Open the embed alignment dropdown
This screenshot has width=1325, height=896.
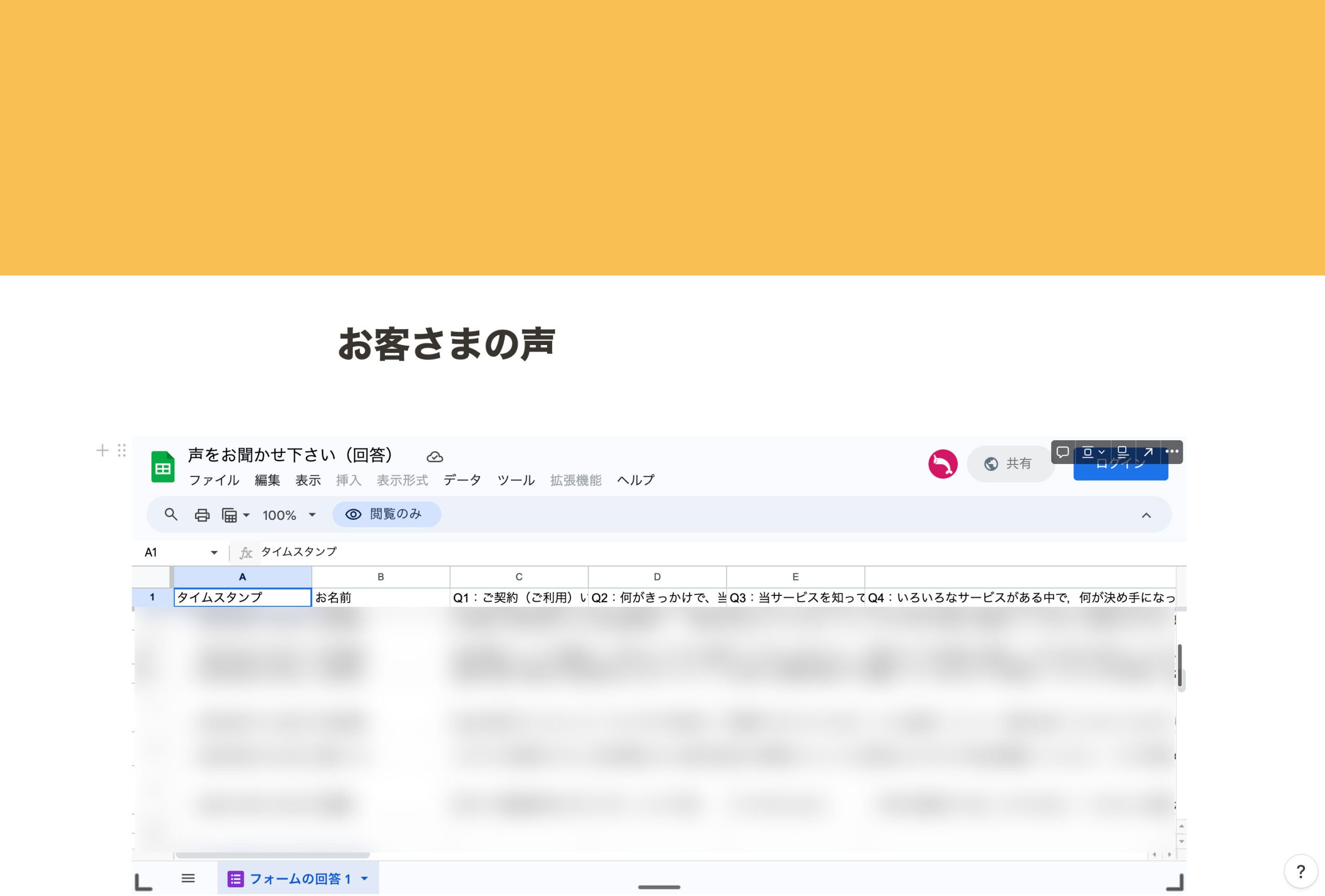click(x=1093, y=452)
